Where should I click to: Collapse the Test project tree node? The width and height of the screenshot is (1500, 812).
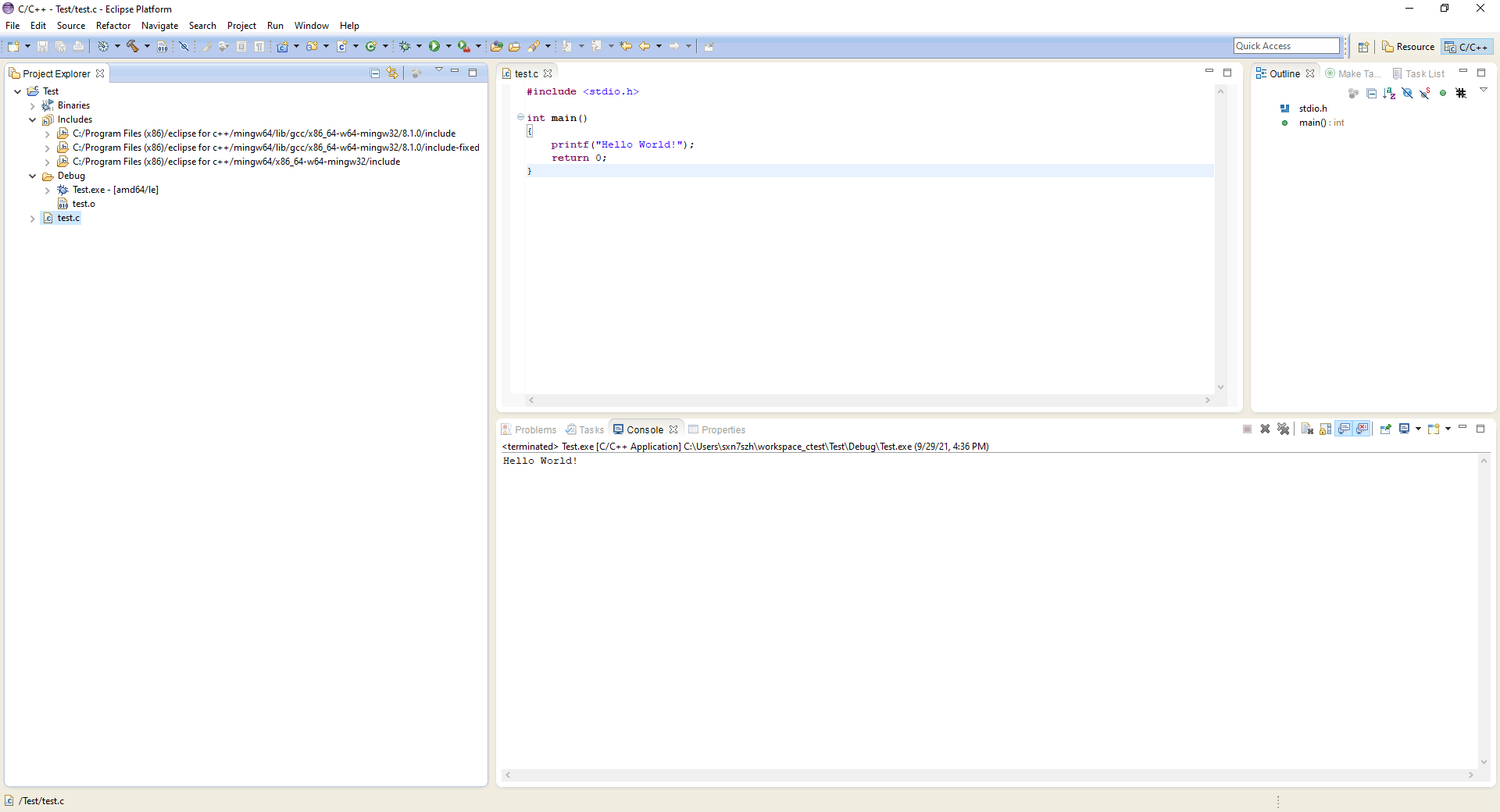18,91
